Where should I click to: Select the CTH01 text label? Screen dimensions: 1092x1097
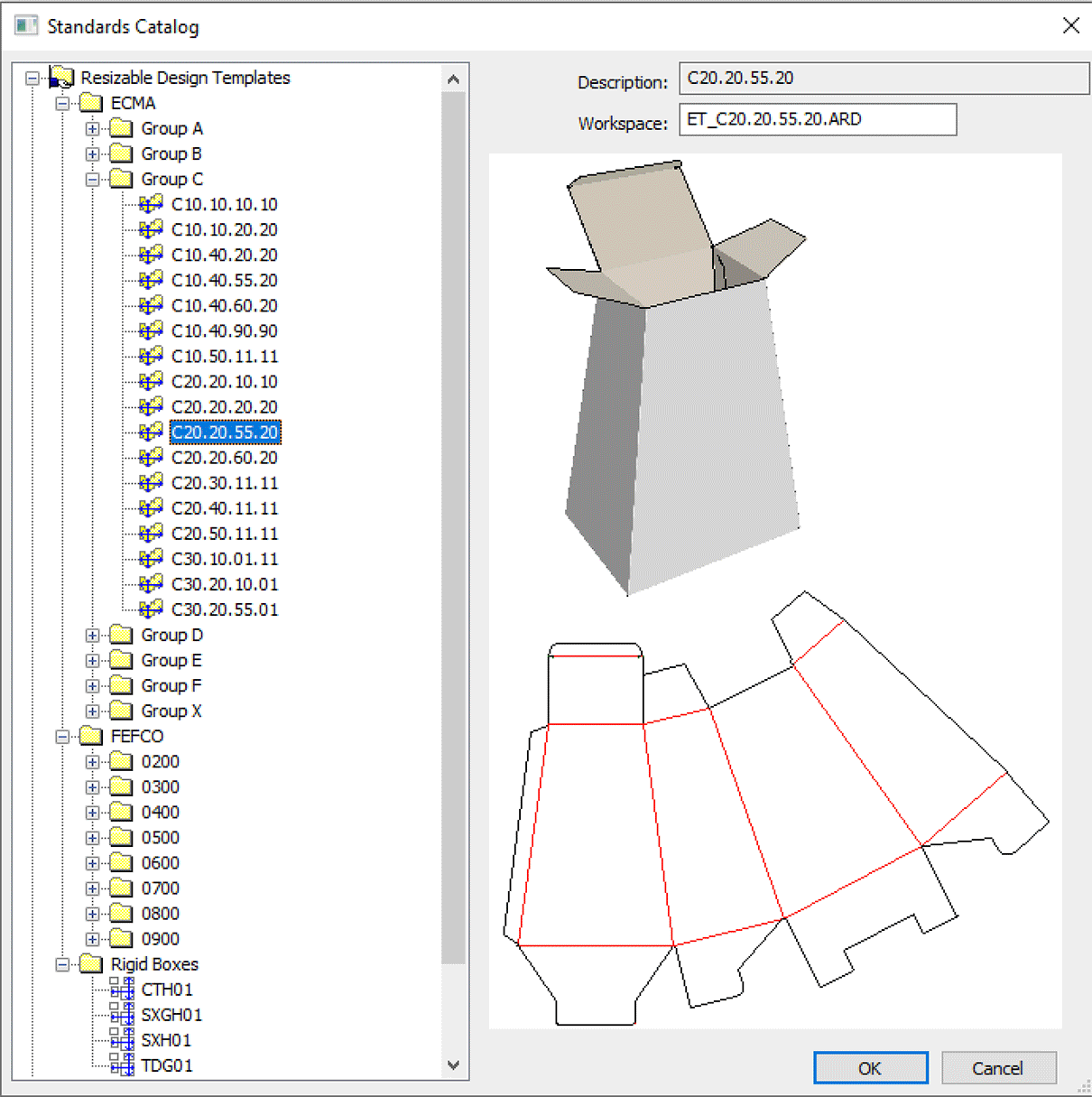(x=167, y=990)
